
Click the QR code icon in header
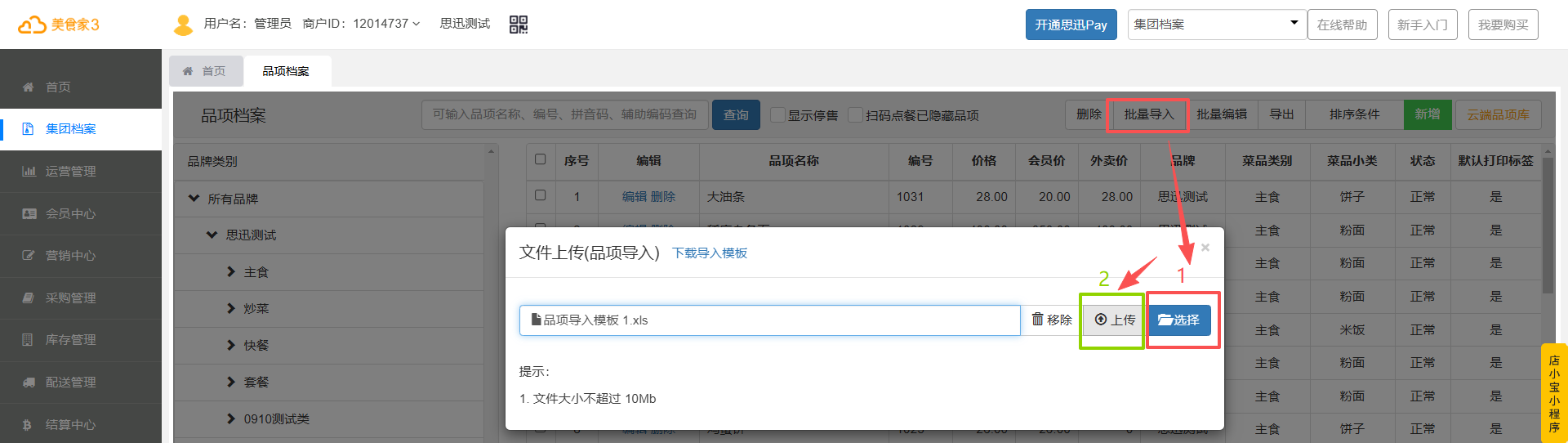tap(518, 25)
